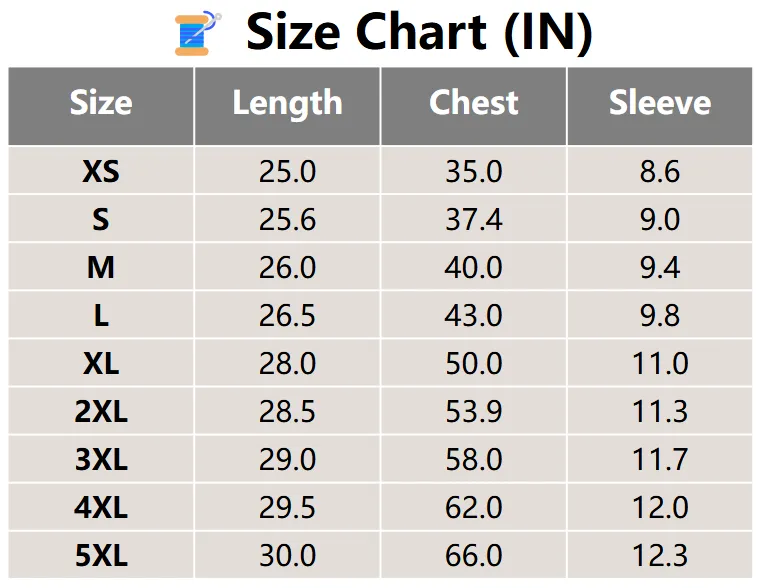Select the Chest column header
Screen dimensions: 762x588
tap(474, 103)
